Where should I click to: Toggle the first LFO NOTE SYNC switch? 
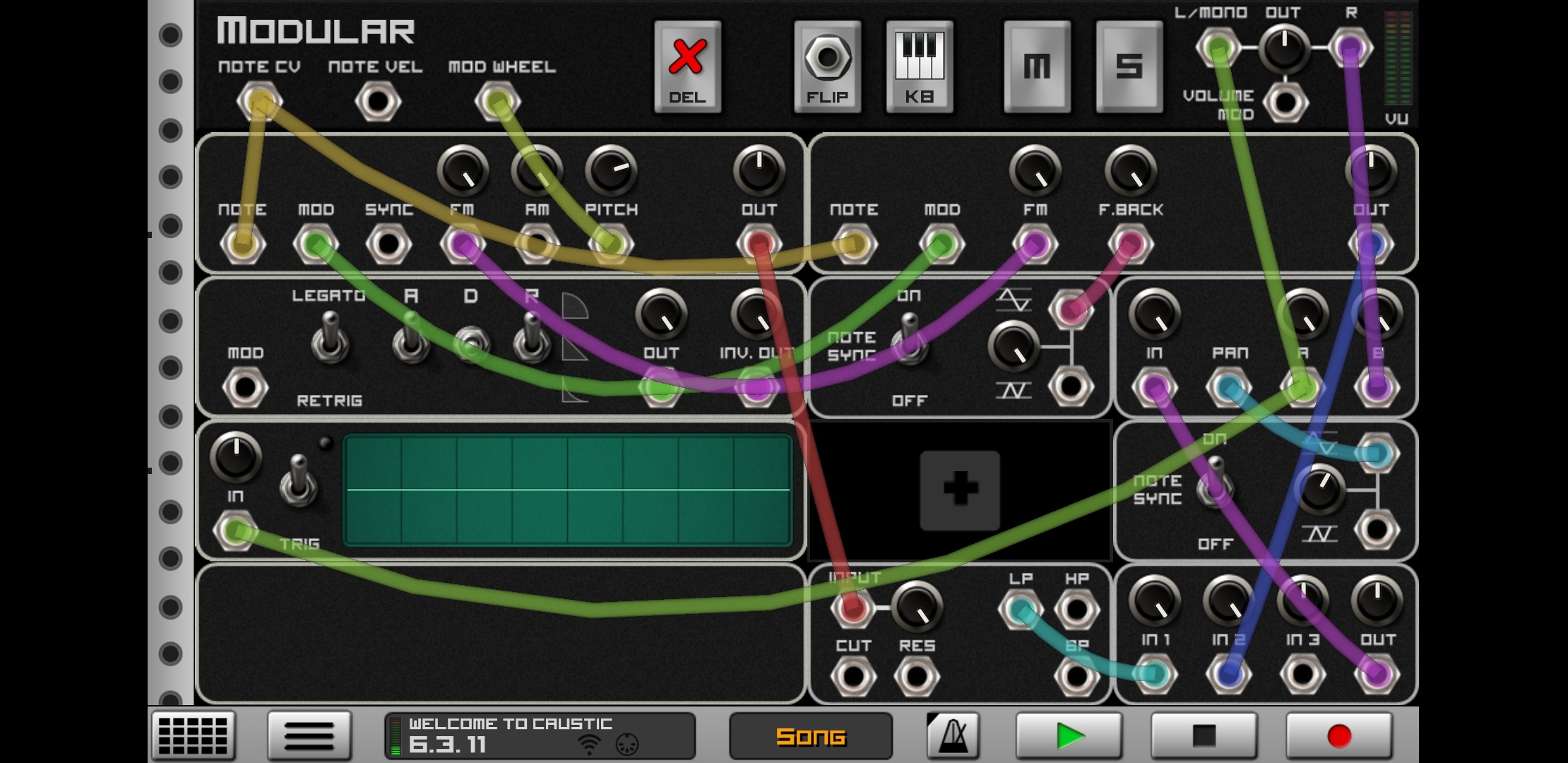[x=910, y=339]
